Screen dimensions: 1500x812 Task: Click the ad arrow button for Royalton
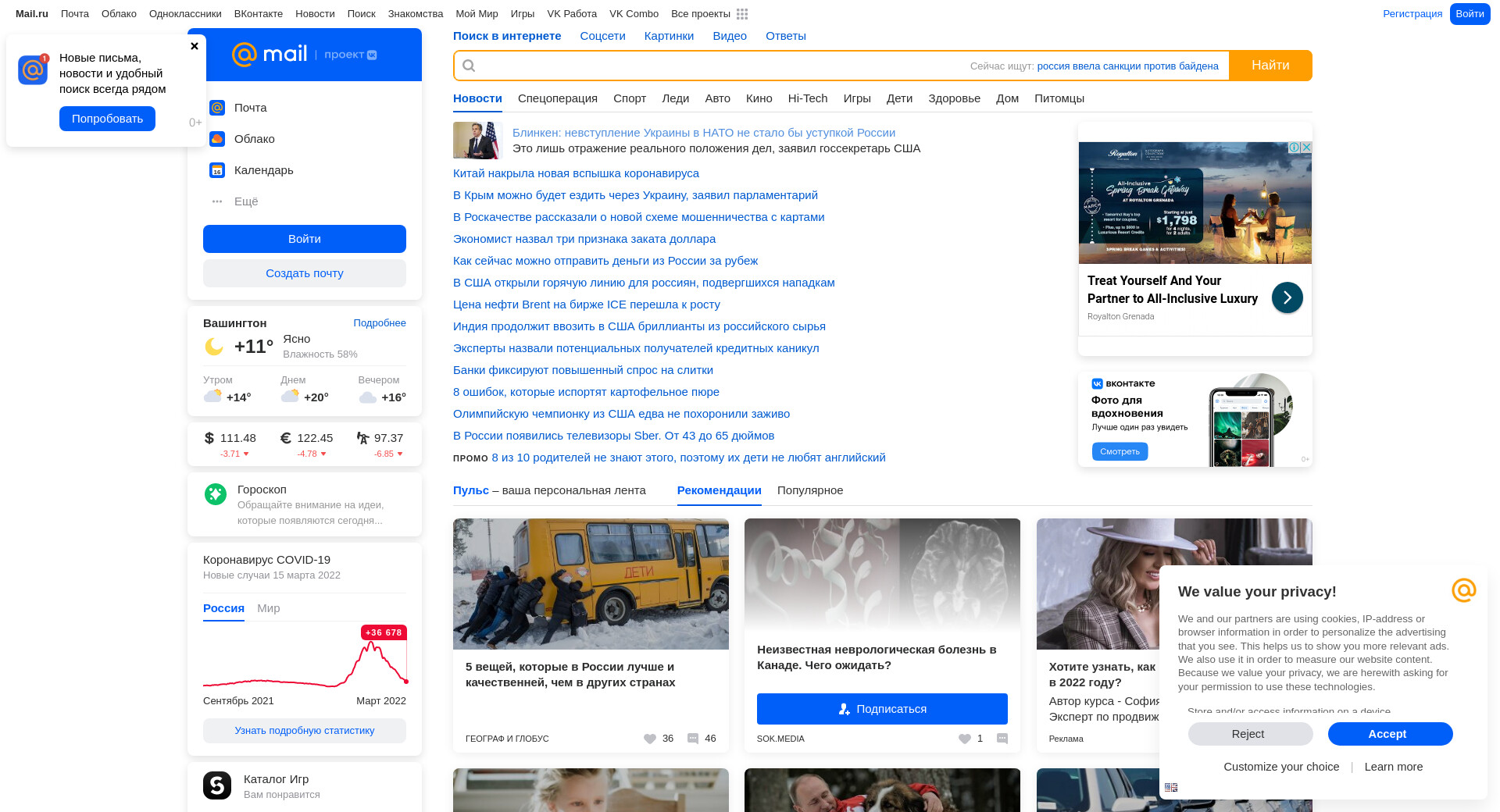tap(1287, 297)
